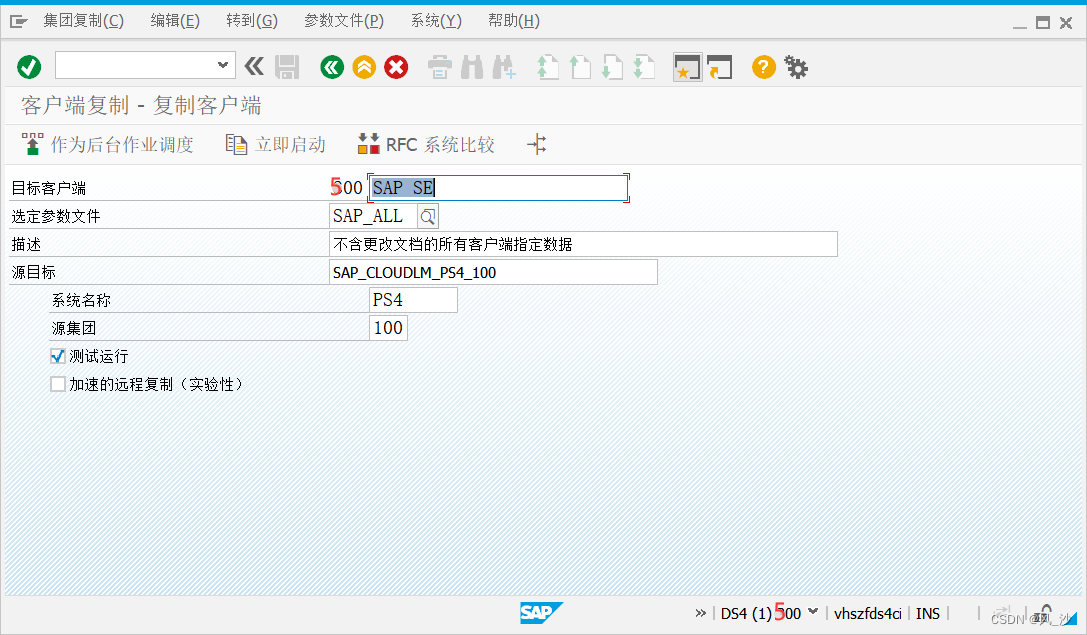Click the Next Page icon
Viewport: 1087px width, 635px height.
click(612, 67)
